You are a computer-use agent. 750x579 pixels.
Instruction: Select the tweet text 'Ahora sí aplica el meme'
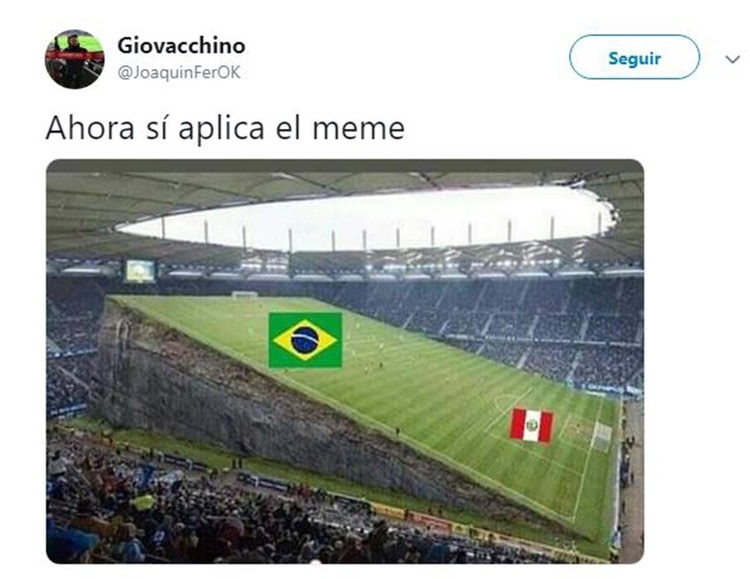(225, 128)
